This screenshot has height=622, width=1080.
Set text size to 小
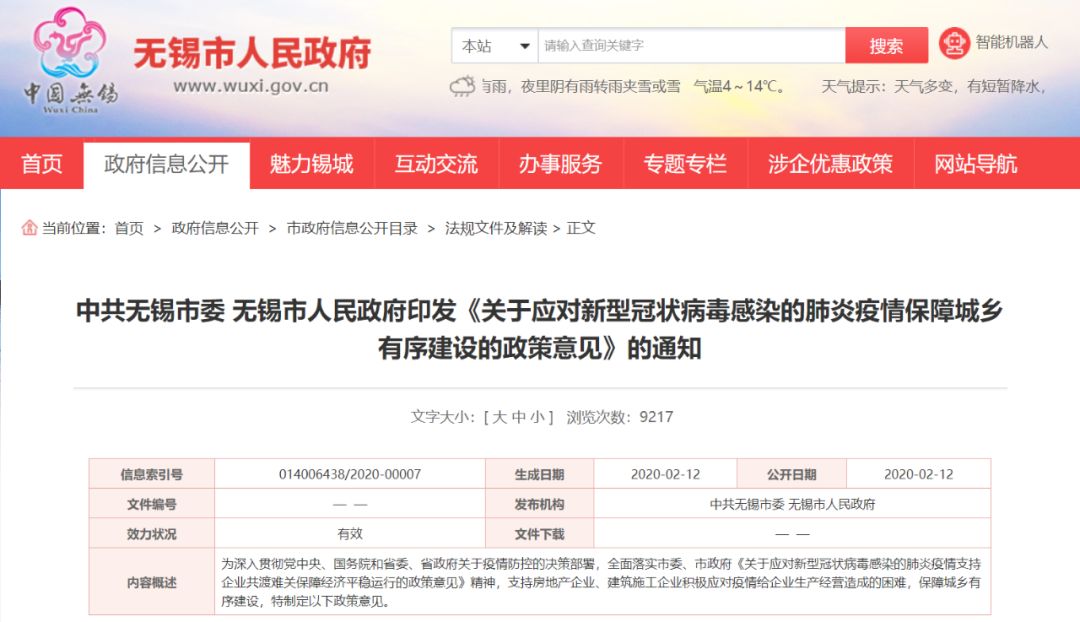pos(538,417)
